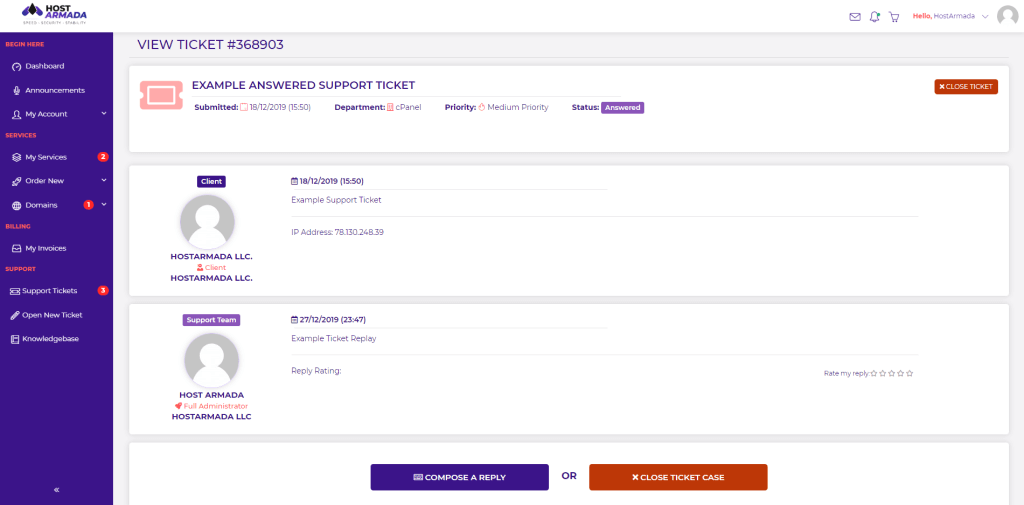The height and width of the screenshot is (505, 1024).
Task: Go to Dashboard in sidebar
Action: click(44, 66)
